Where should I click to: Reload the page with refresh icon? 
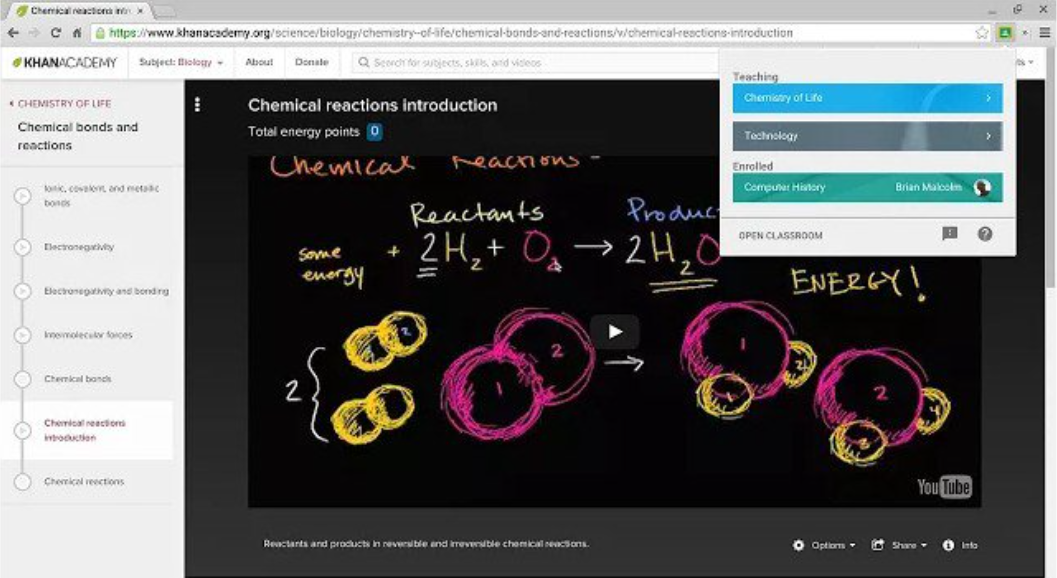55,32
